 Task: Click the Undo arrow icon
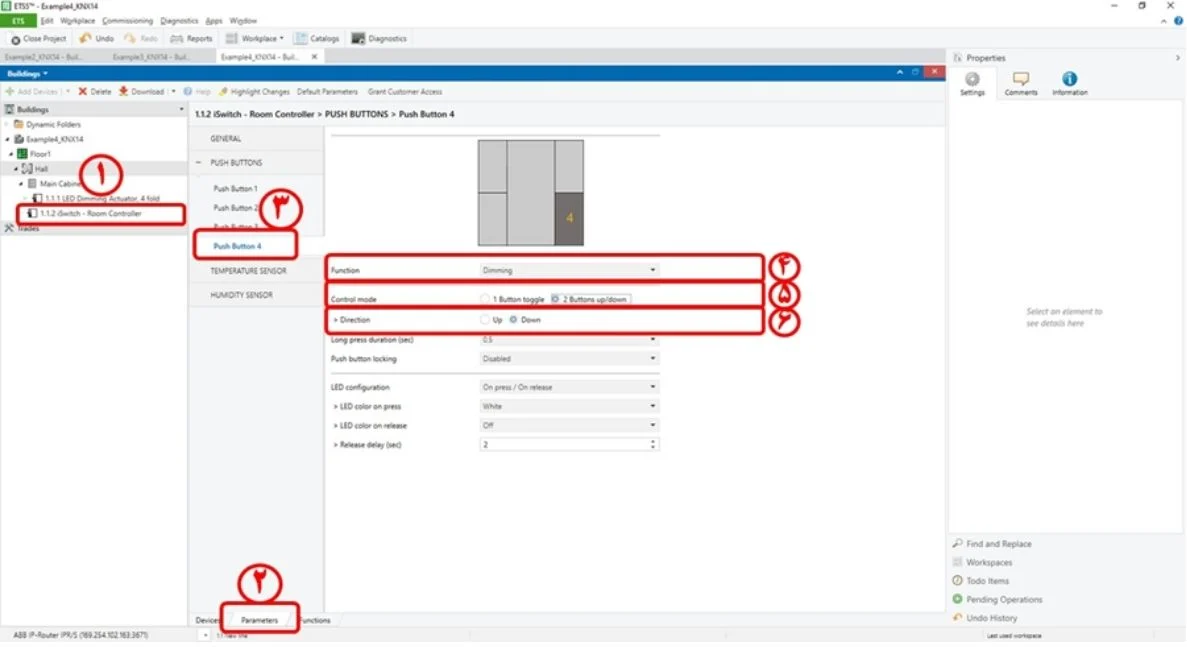pyautogui.click(x=85, y=38)
